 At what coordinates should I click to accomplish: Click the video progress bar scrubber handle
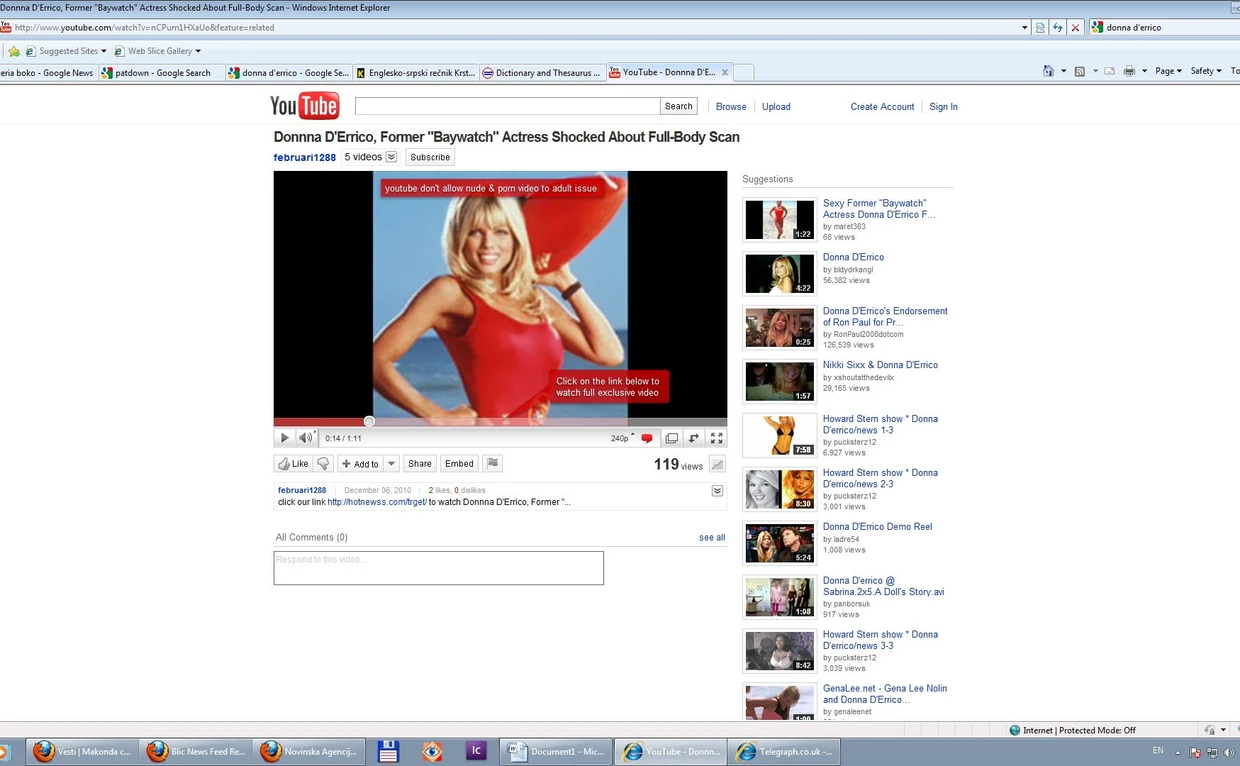369,422
